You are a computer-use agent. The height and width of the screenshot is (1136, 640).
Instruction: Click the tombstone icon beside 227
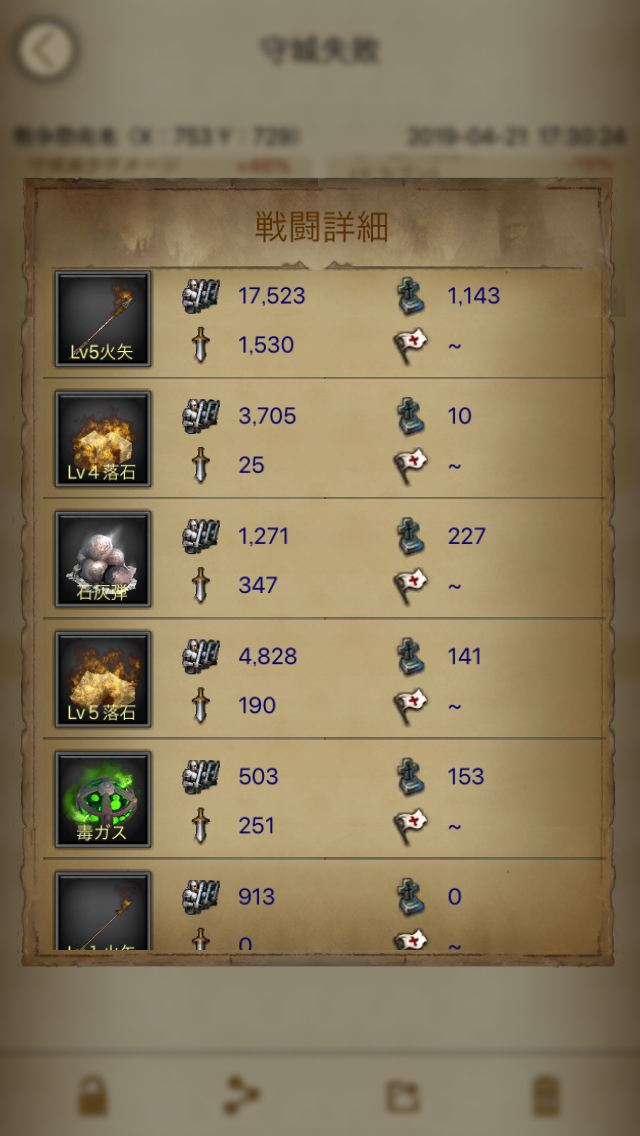click(x=410, y=537)
